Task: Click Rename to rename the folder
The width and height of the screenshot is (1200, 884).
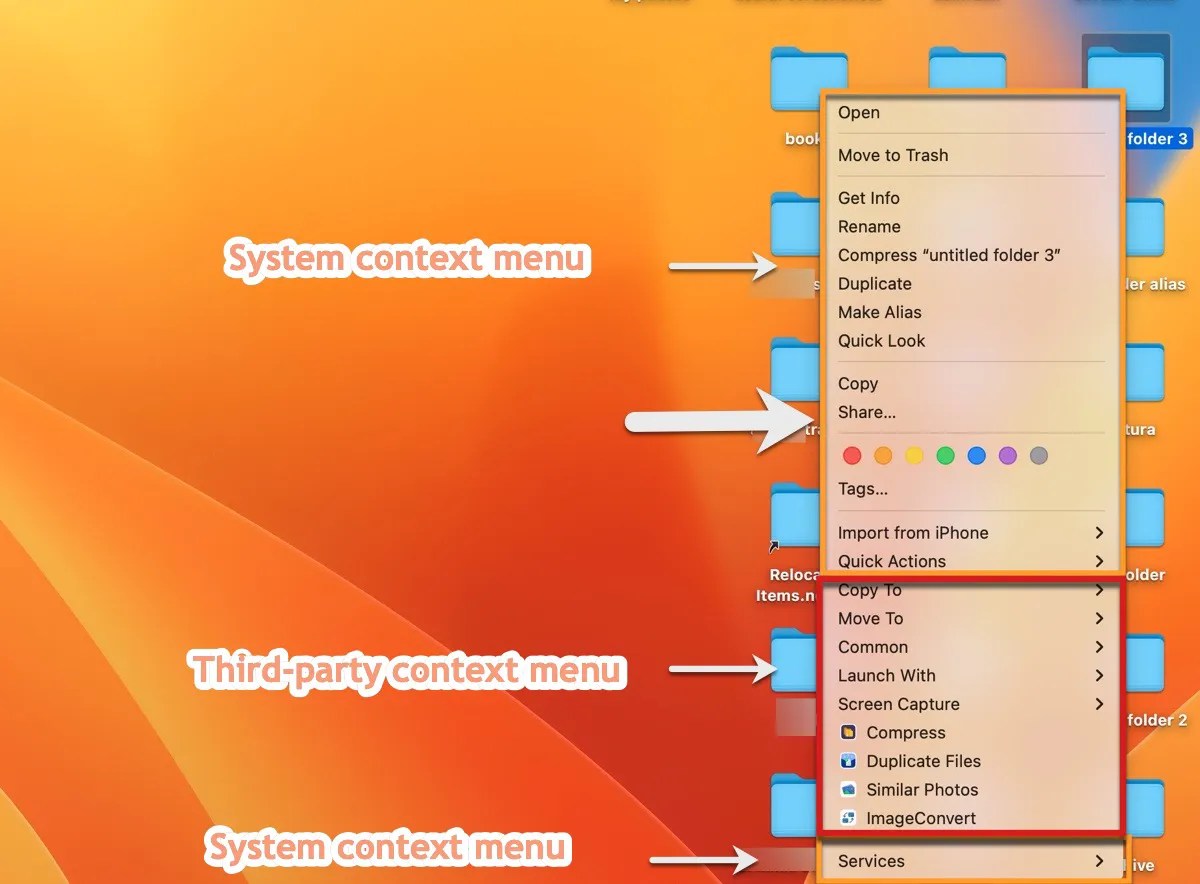Action: click(869, 227)
